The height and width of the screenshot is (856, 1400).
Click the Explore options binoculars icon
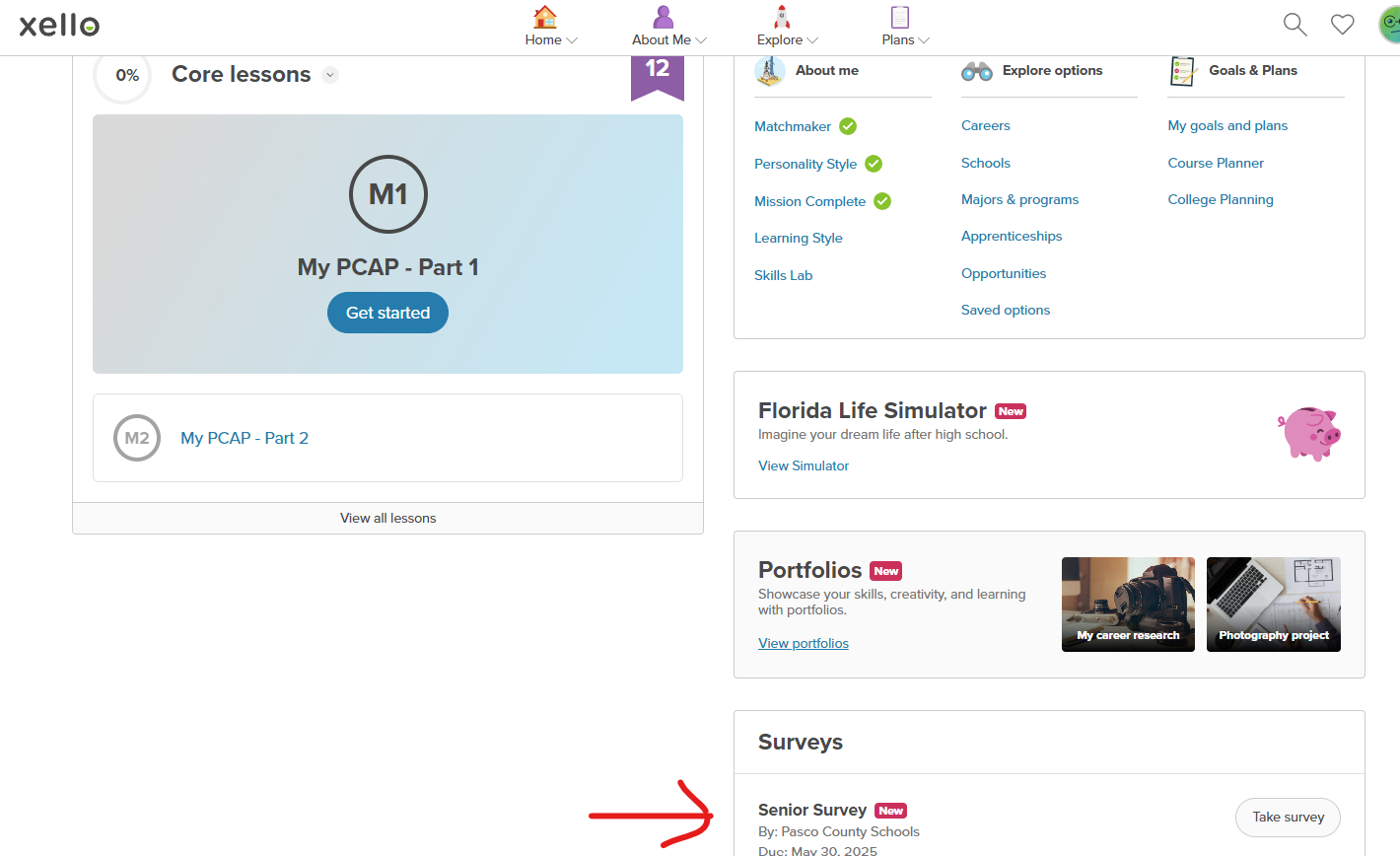coord(977,71)
